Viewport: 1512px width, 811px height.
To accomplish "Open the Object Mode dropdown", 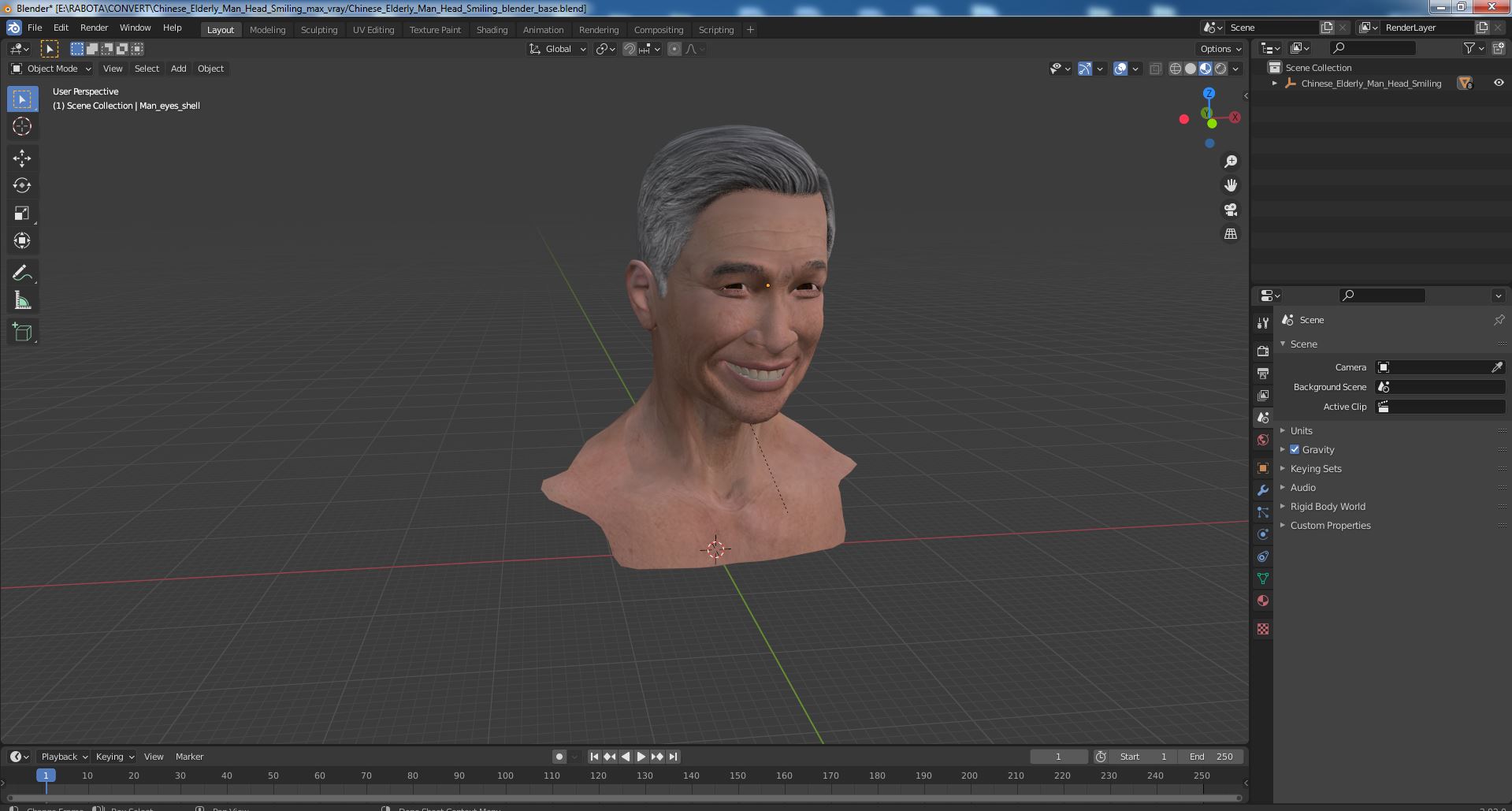I will [x=51, y=69].
